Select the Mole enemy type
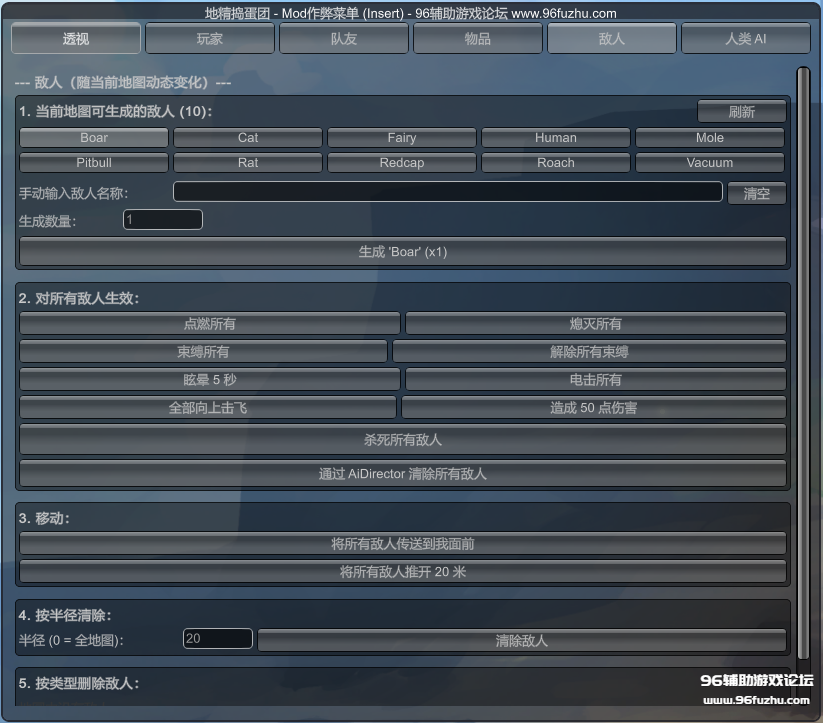Image resolution: width=823 pixels, height=723 pixels. 710,138
